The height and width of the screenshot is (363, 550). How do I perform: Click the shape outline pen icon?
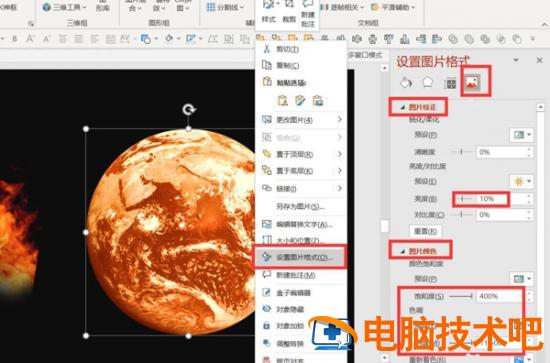(191, 39)
